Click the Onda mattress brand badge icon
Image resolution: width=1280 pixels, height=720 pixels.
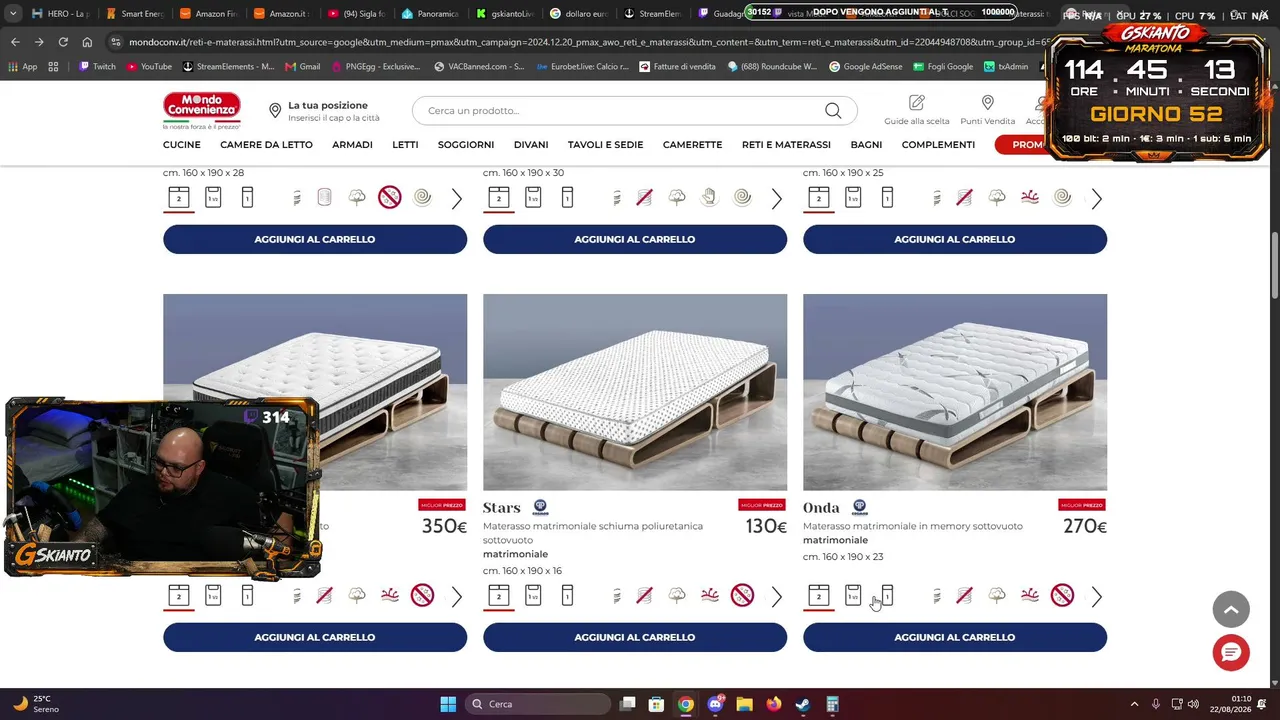tap(859, 507)
